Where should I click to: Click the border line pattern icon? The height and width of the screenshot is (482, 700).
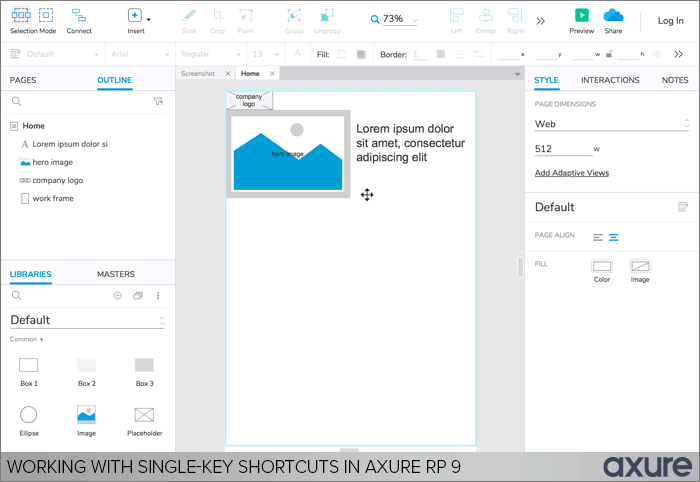[459, 54]
